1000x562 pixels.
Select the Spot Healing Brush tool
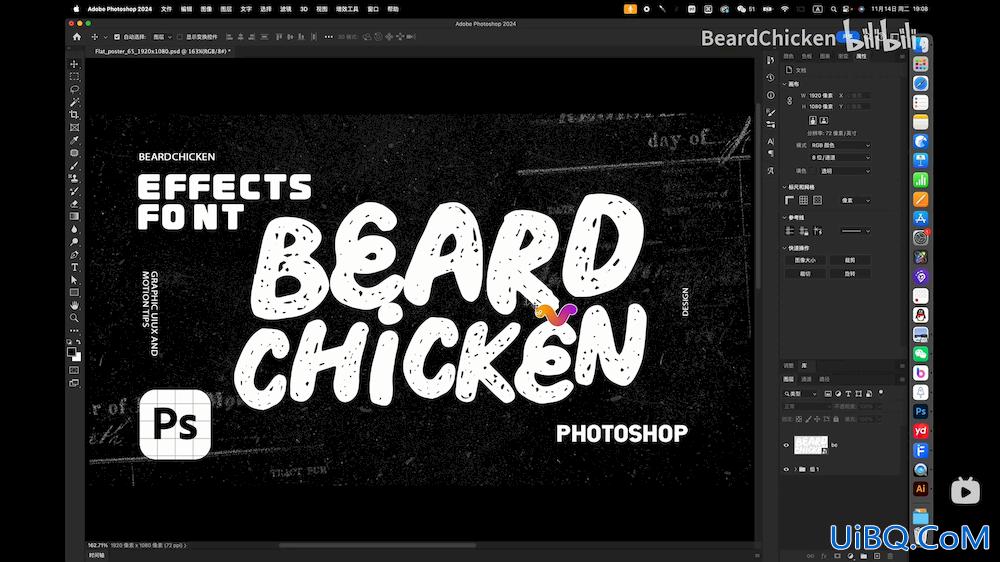75,153
